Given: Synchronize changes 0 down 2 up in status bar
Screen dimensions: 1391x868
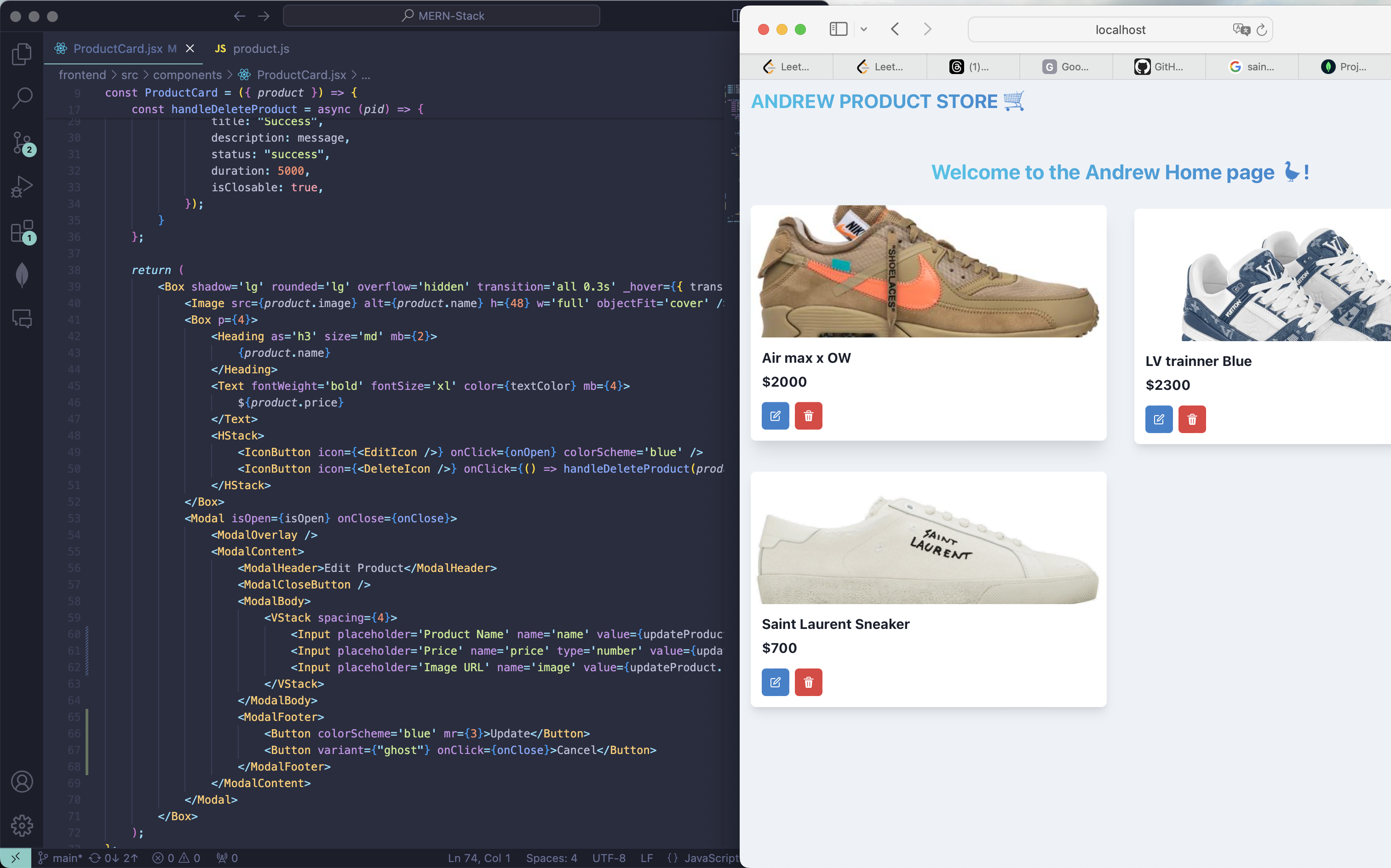Looking at the screenshot, I should 114,858.
